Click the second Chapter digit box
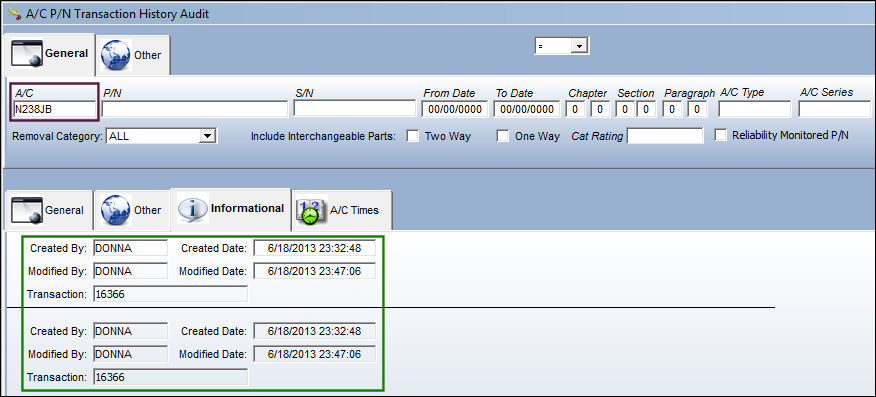 pyautogui.click(x=600, y=109)
